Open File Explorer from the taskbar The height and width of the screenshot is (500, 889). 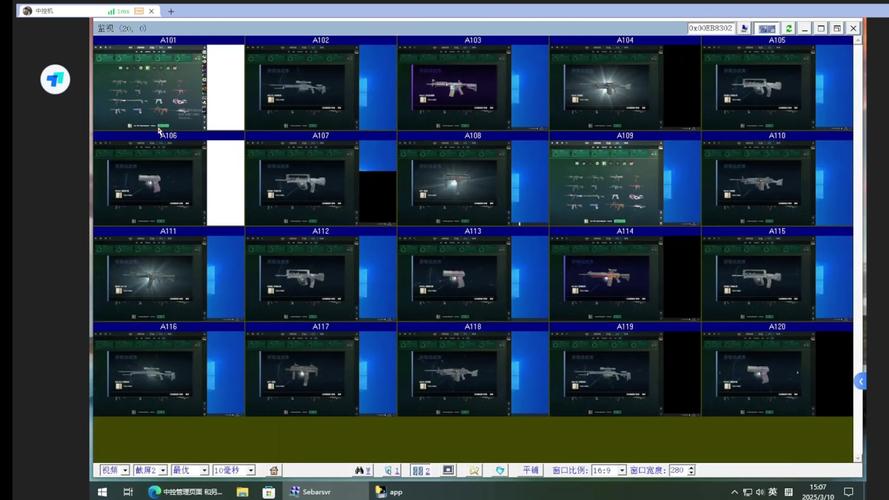242,491
